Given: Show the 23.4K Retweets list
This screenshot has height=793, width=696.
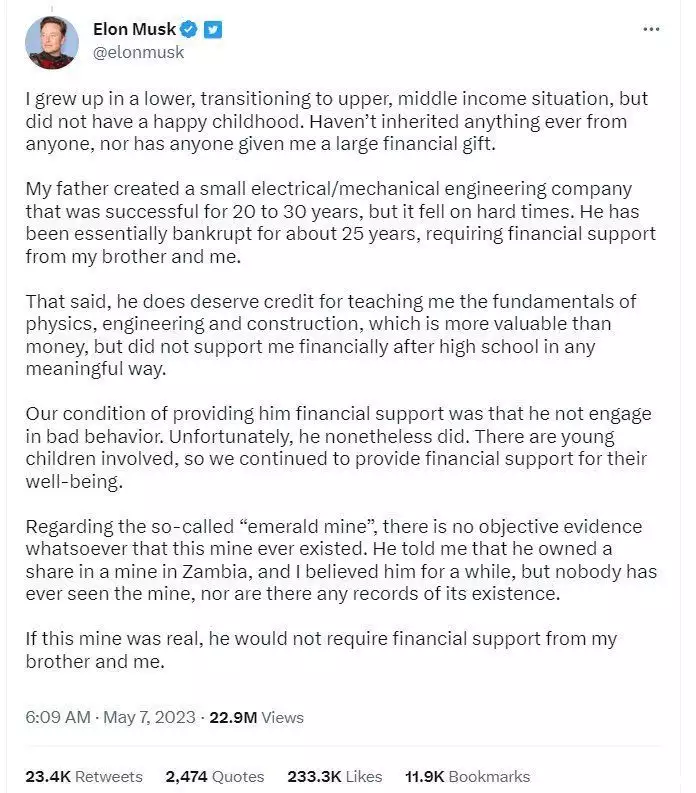Looking at the screenshot, I should point(84,776).
